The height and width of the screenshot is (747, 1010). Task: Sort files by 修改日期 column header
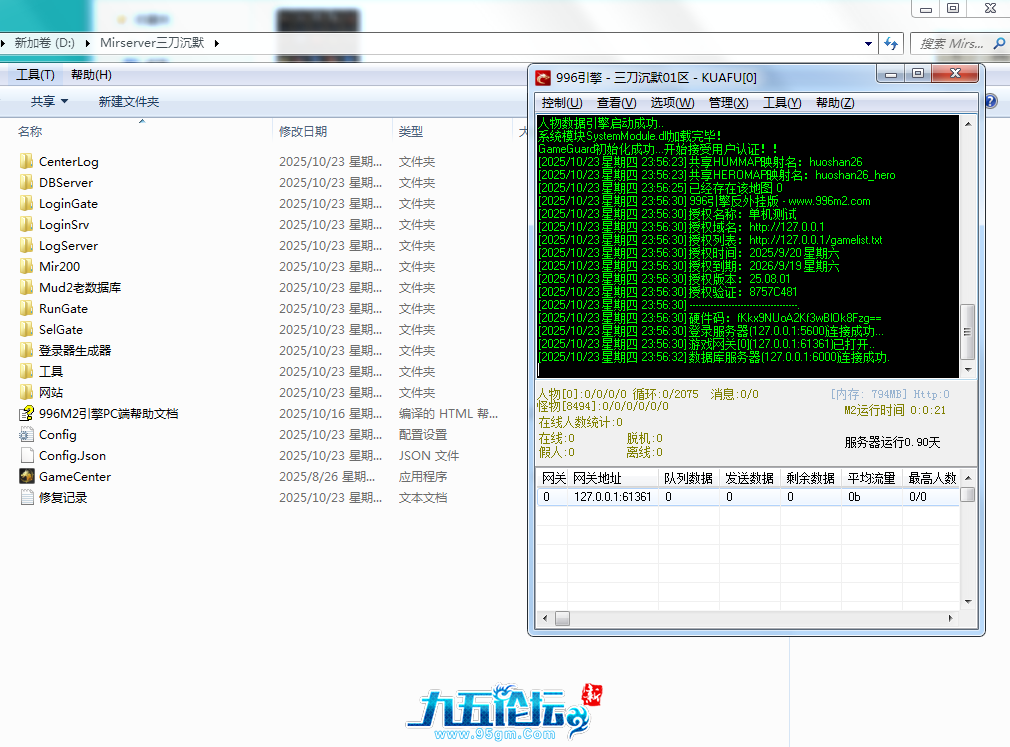[x=303, y=131]
